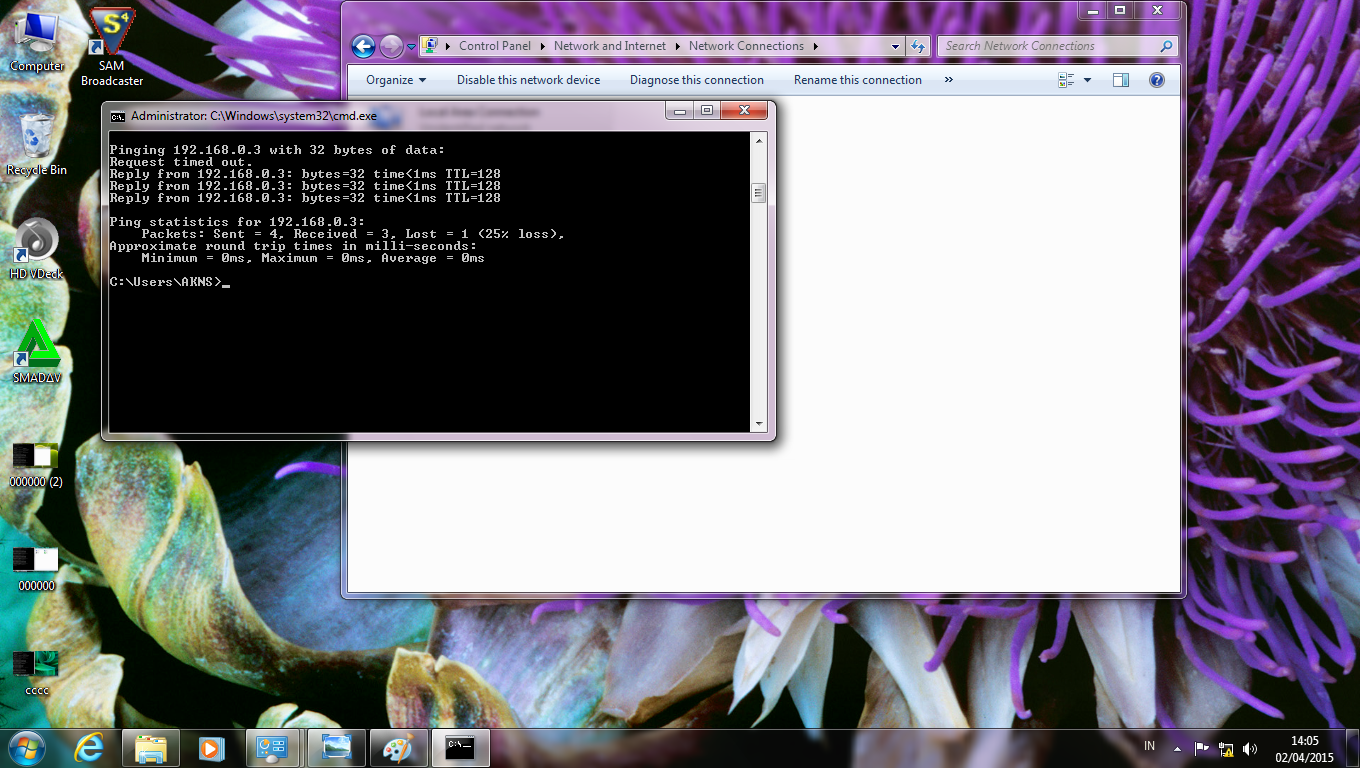Launch HD VDeck desktop shortcut

tap(37, 249)
